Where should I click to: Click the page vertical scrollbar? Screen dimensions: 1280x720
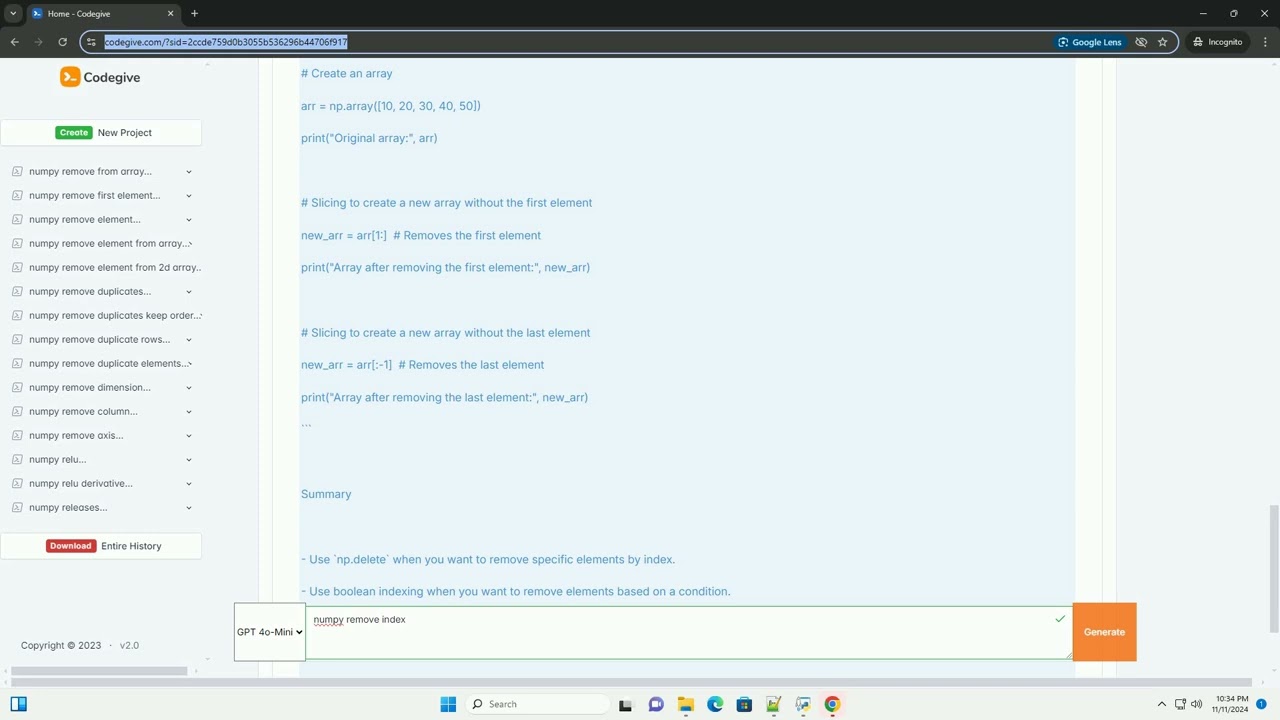[1274, 568]
